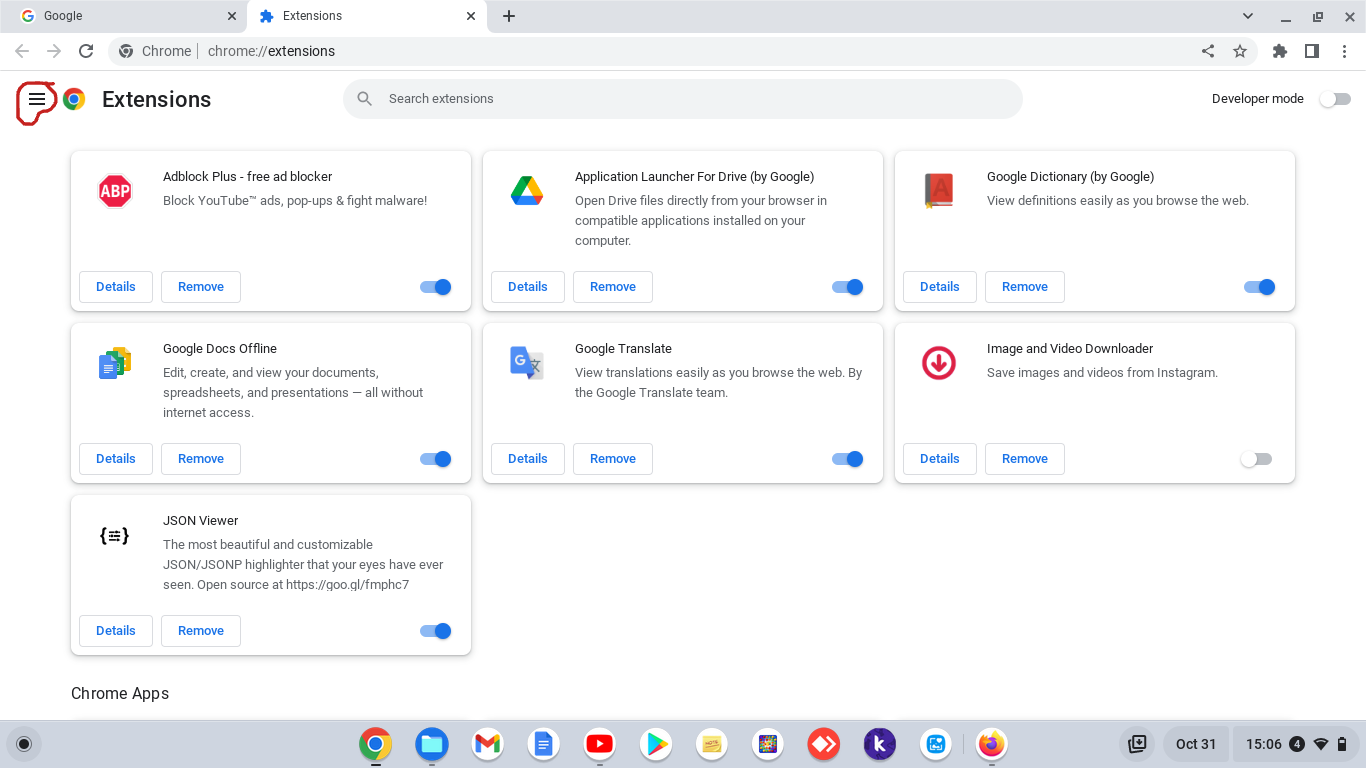
Task: Enable Image and Video Downloader toggle
Action: coord(1256,459)
